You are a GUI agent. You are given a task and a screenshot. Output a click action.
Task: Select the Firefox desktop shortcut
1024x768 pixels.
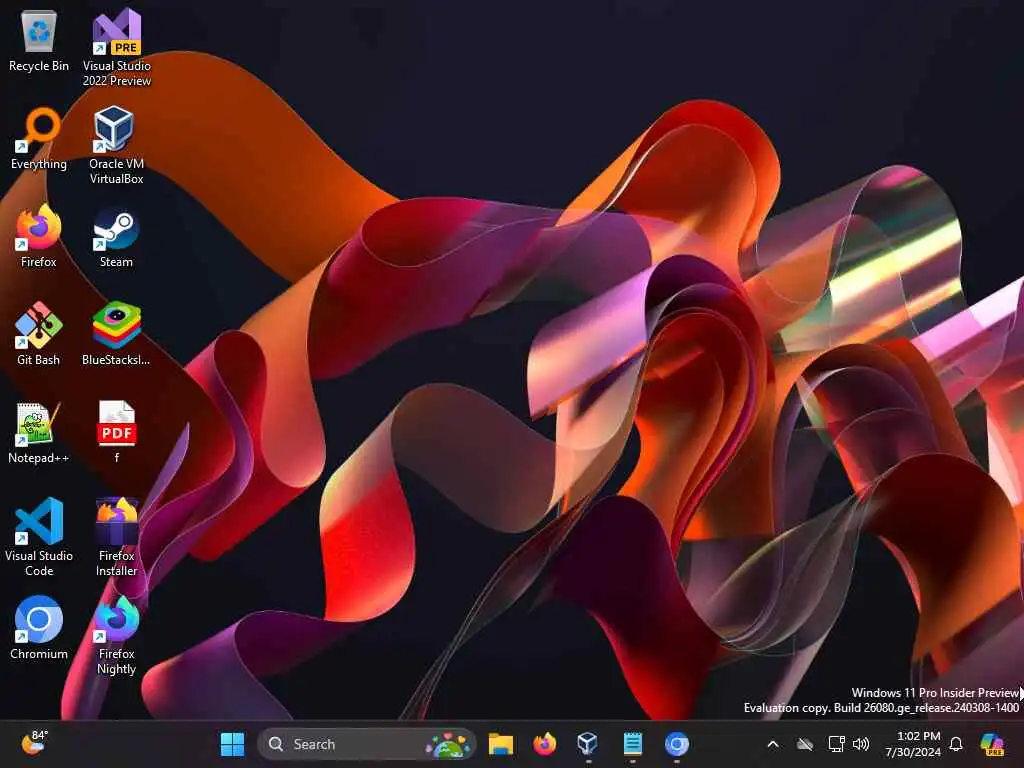(39, 236)
